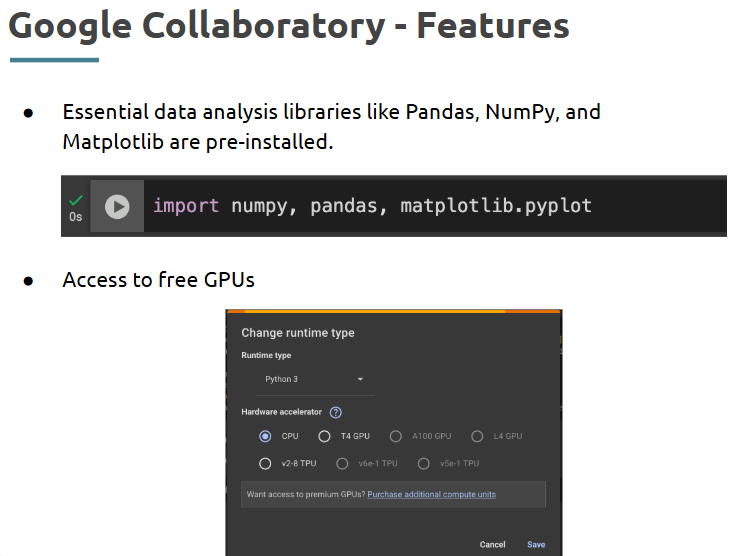
Task: Click the green execution checkmark icon
Action: [76, 201]
